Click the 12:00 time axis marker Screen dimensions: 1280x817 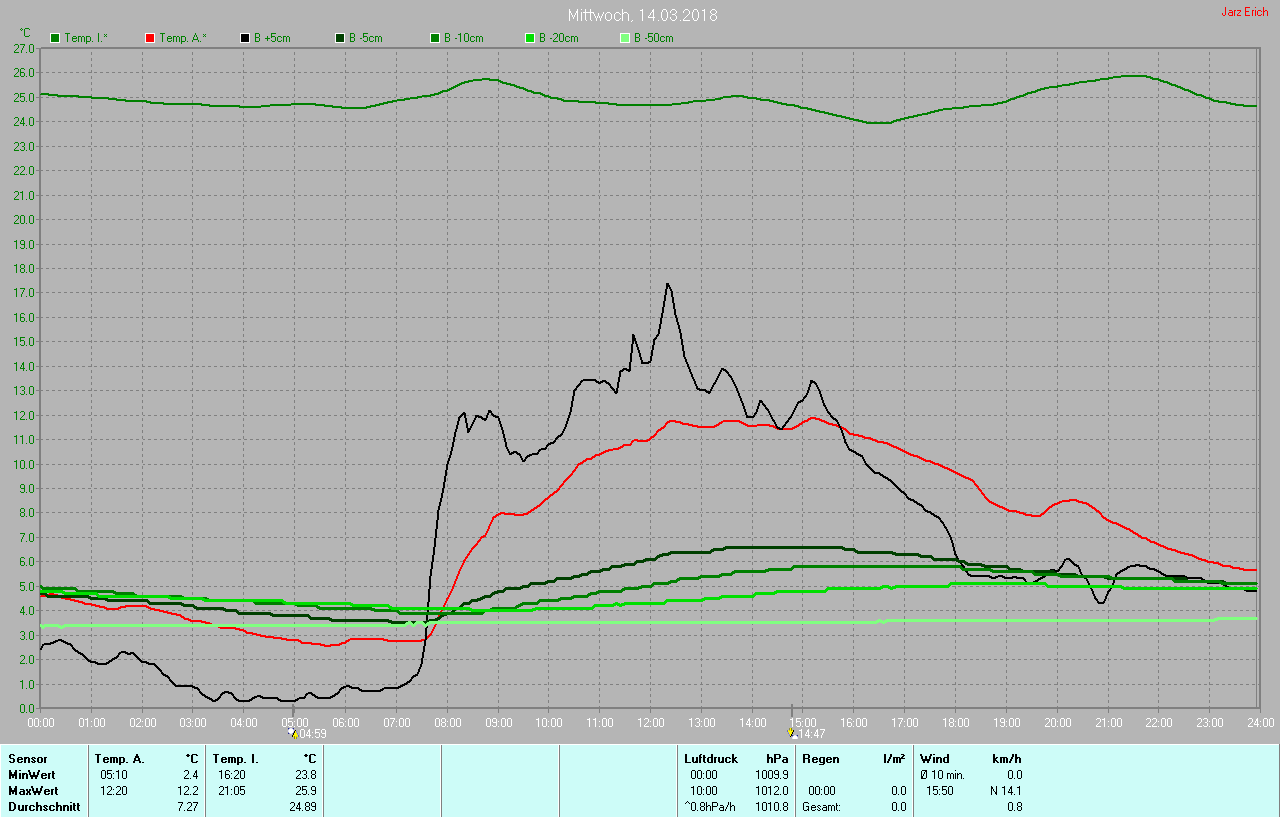point(650,722)
